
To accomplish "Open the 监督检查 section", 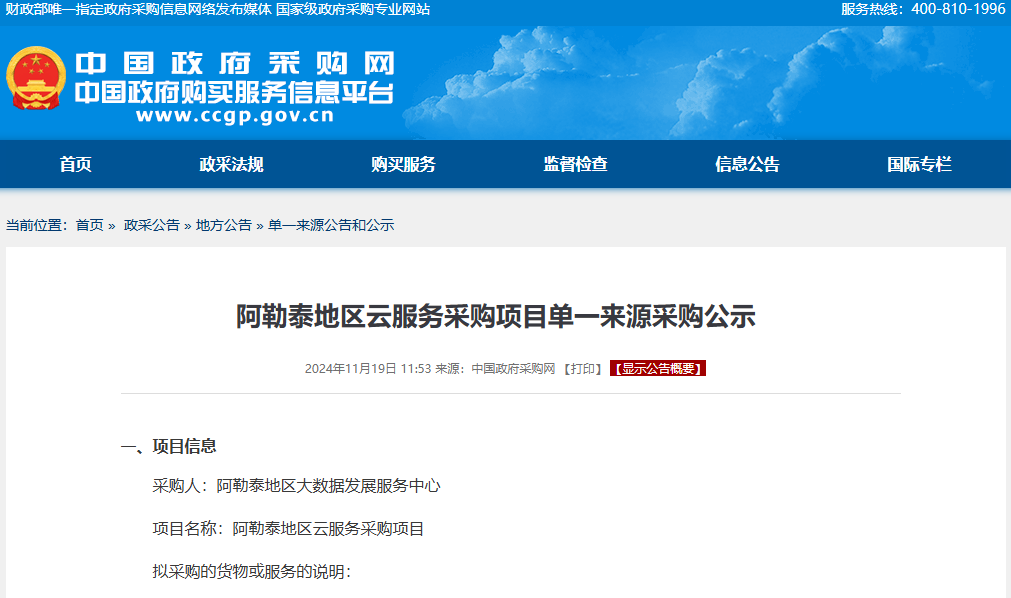I will tap(576, 164).
